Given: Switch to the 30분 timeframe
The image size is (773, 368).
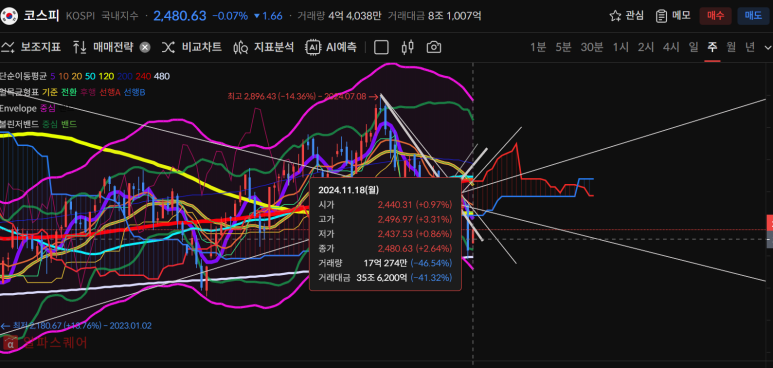Looking at the screenshot, I should (x=592, y=47).
